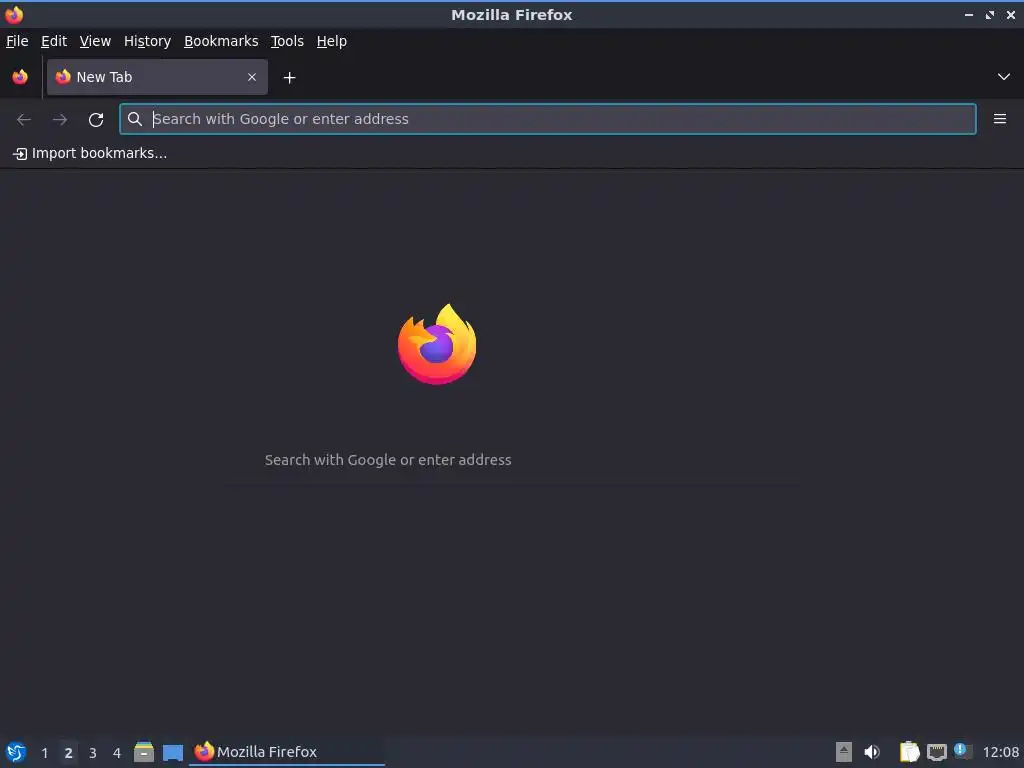Open the Help menu
This screenshot has height=768, width=1024.
(x=331, y=41)
